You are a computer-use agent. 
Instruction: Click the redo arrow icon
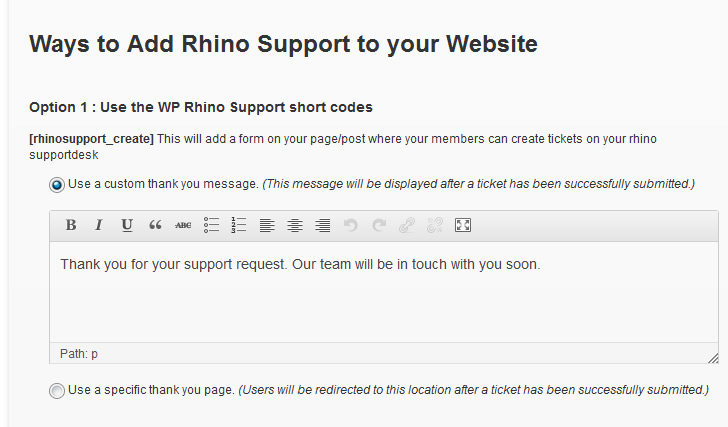[379, 225]
